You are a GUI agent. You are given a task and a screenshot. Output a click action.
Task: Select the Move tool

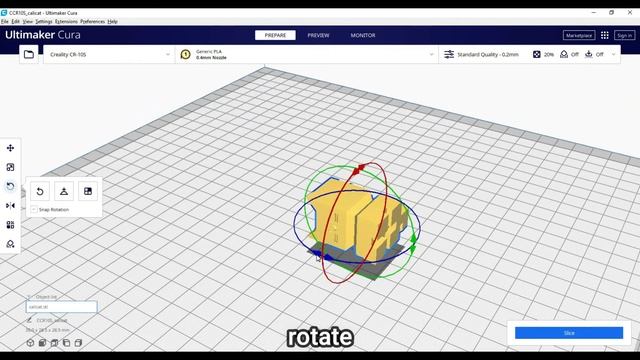pos(10,148)
